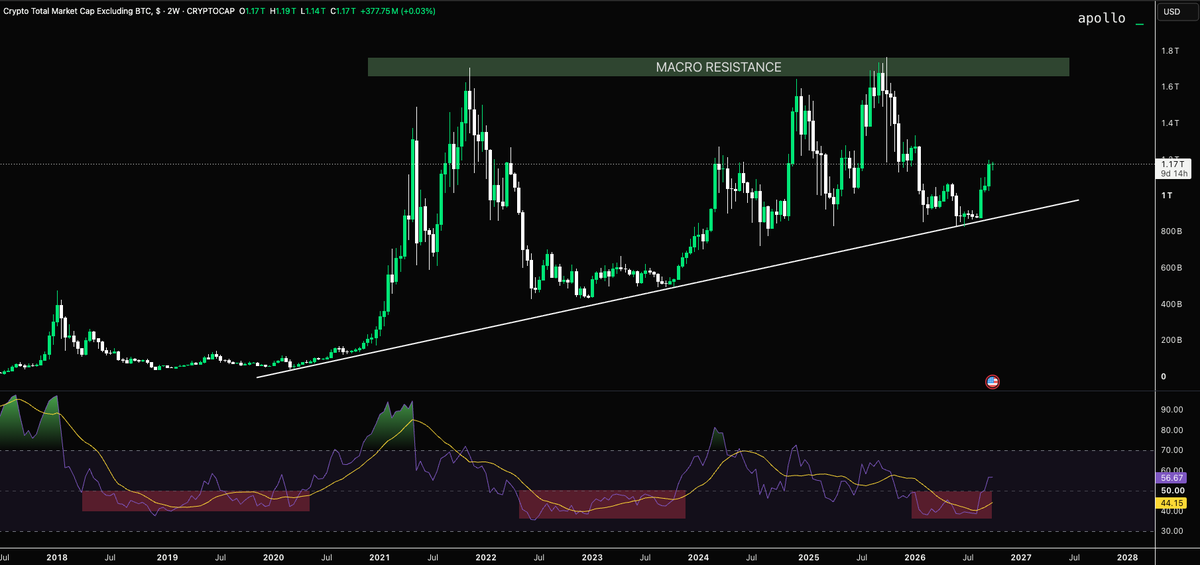Click the 1.8T price axis label
Screen dimensions: 1200x565
pyautogui.click(x=1168, y=51)
